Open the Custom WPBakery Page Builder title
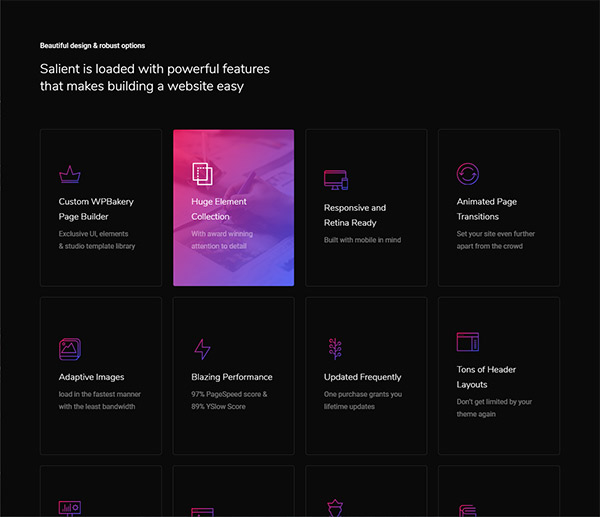This screenshot has height=517, width=600. (x=96, y=209)
